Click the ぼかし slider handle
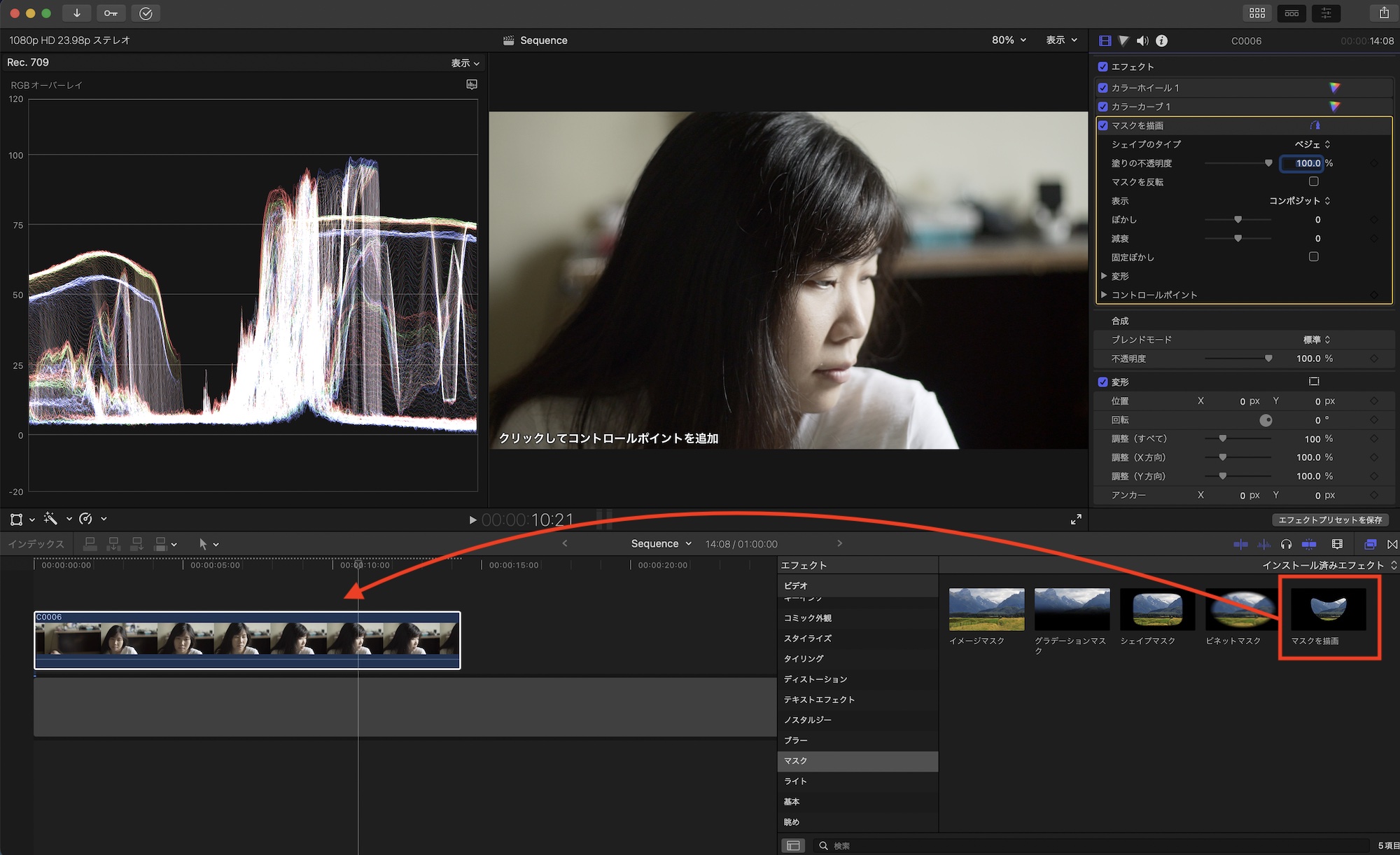This screenshot has height=855, width=1400. (1238, 220)
